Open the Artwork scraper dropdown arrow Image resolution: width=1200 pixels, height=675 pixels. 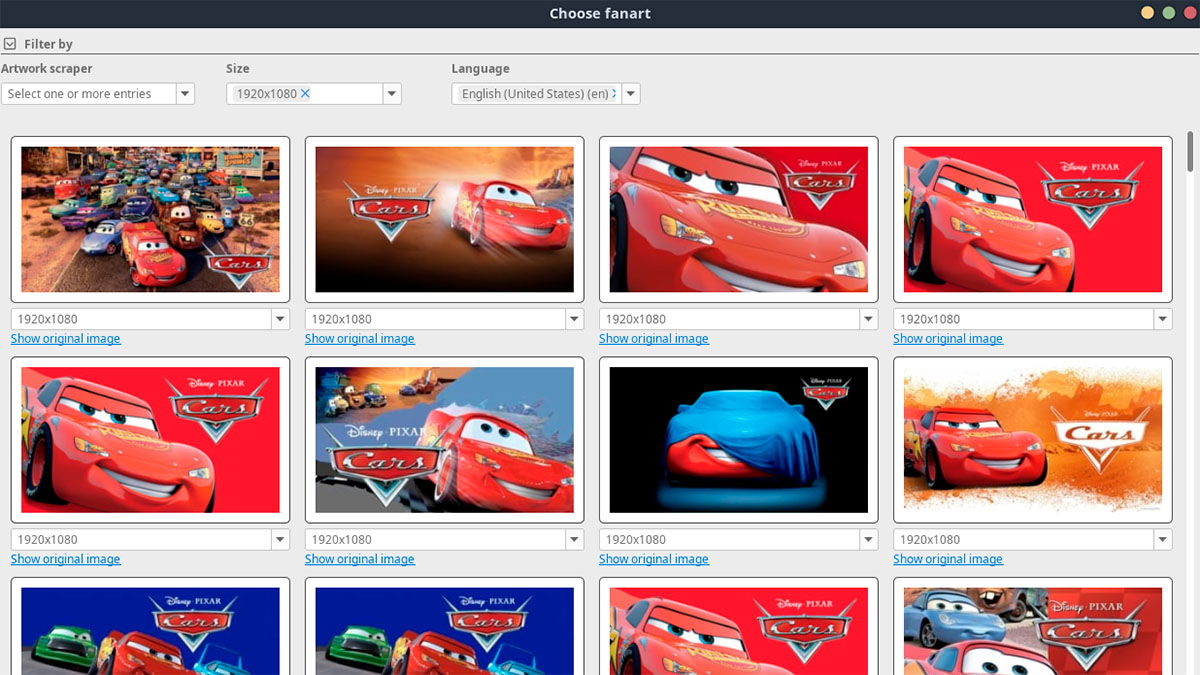point(185,94)
